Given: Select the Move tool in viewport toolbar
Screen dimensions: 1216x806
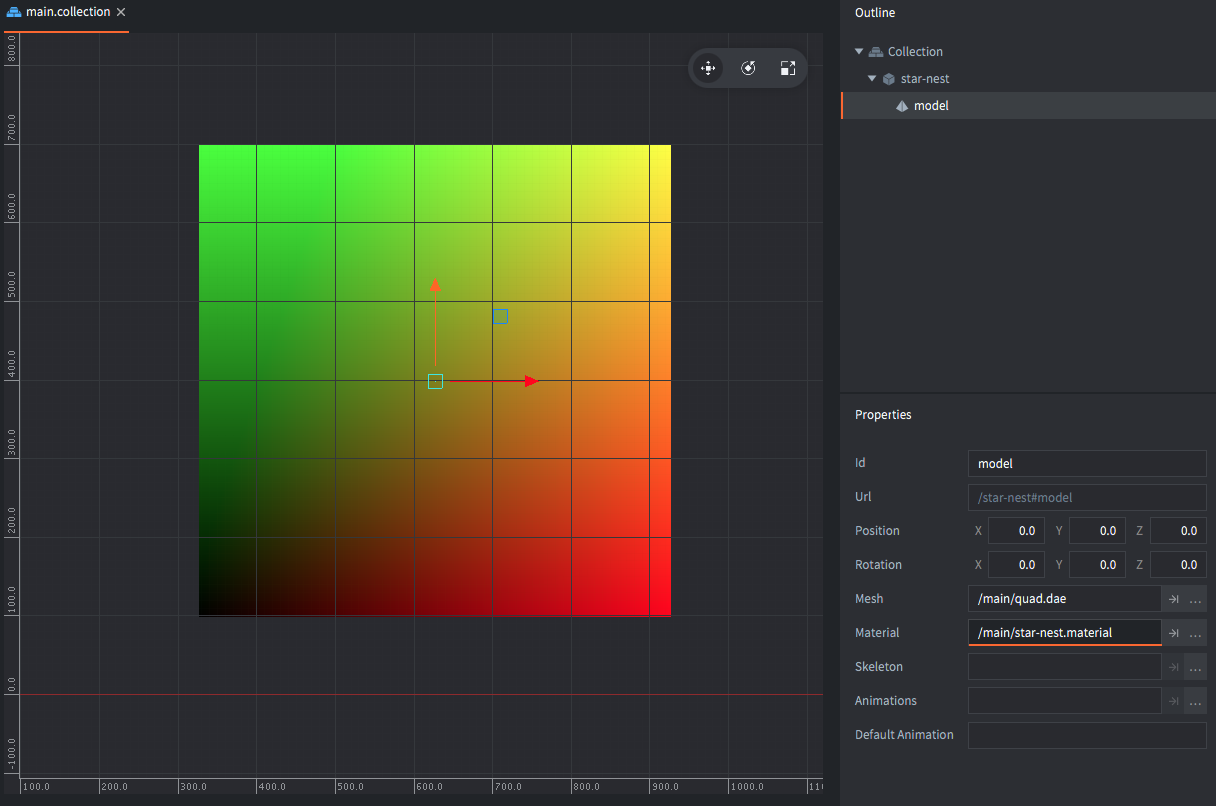Looking at the screenshot, I should (708, 68).
